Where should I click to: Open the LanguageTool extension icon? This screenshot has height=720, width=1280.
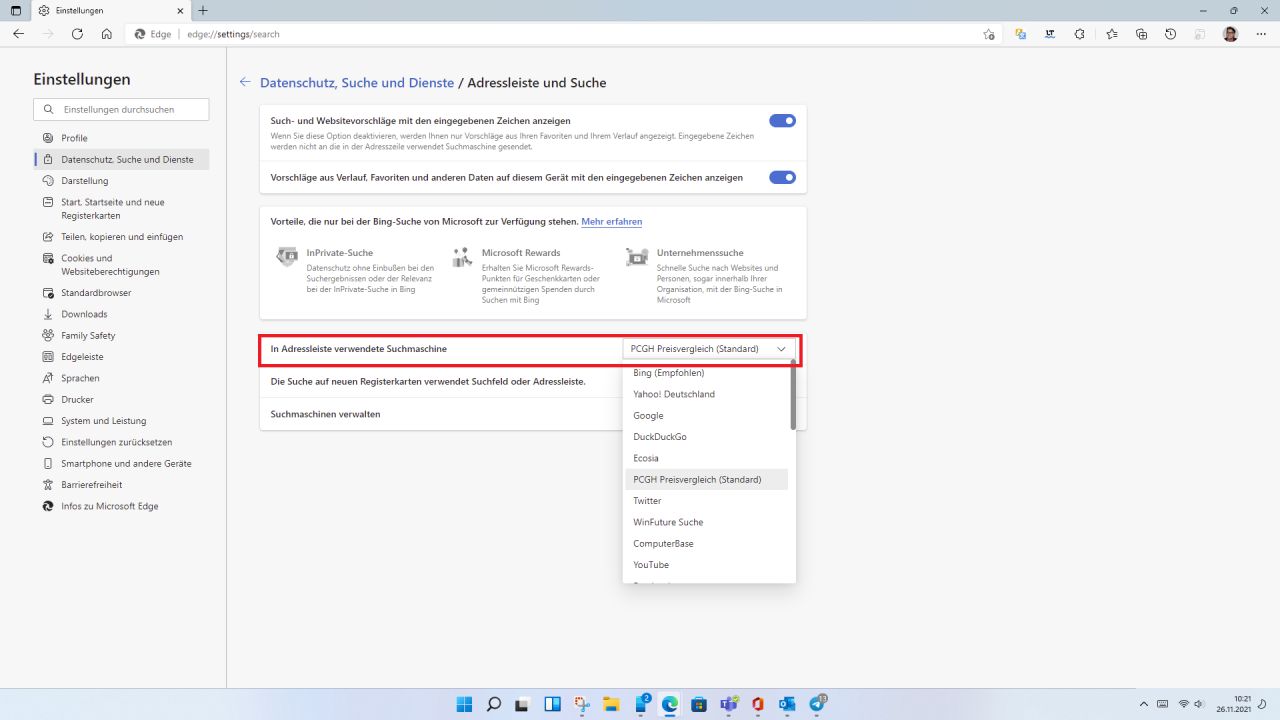1050,34
